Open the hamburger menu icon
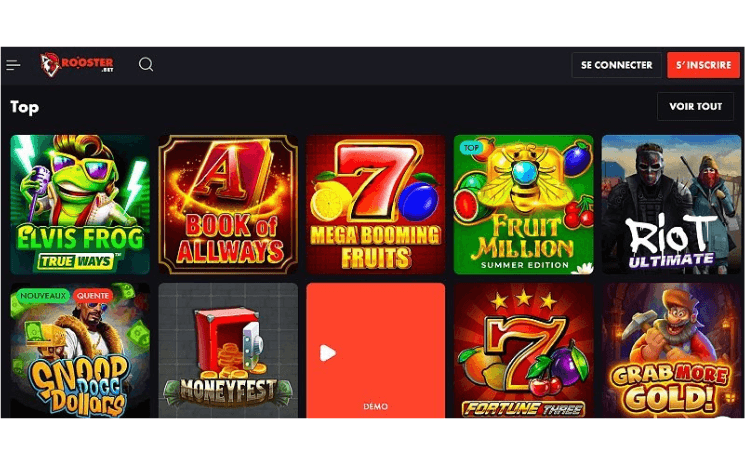Image resolution: width=745 pixels, height=465 pixels. pos(13,65)
